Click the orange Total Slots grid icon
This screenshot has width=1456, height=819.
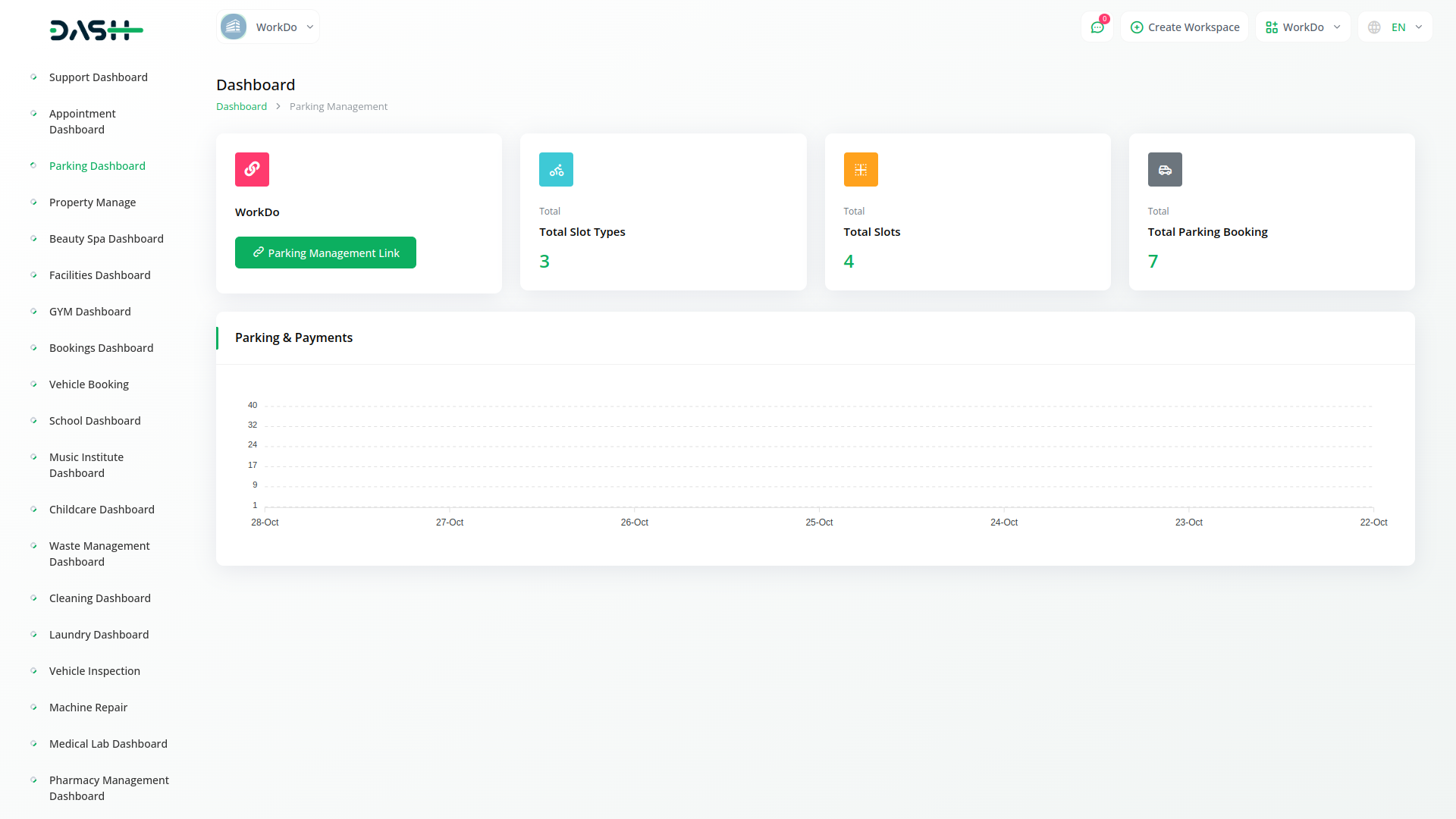[860, 169]
